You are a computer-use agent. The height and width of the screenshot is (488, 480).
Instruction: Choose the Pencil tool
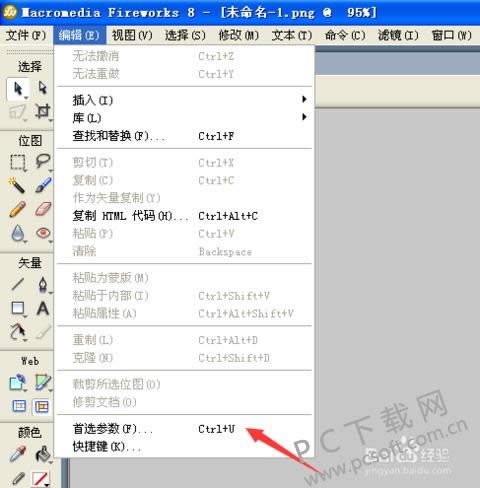point(18,209)
